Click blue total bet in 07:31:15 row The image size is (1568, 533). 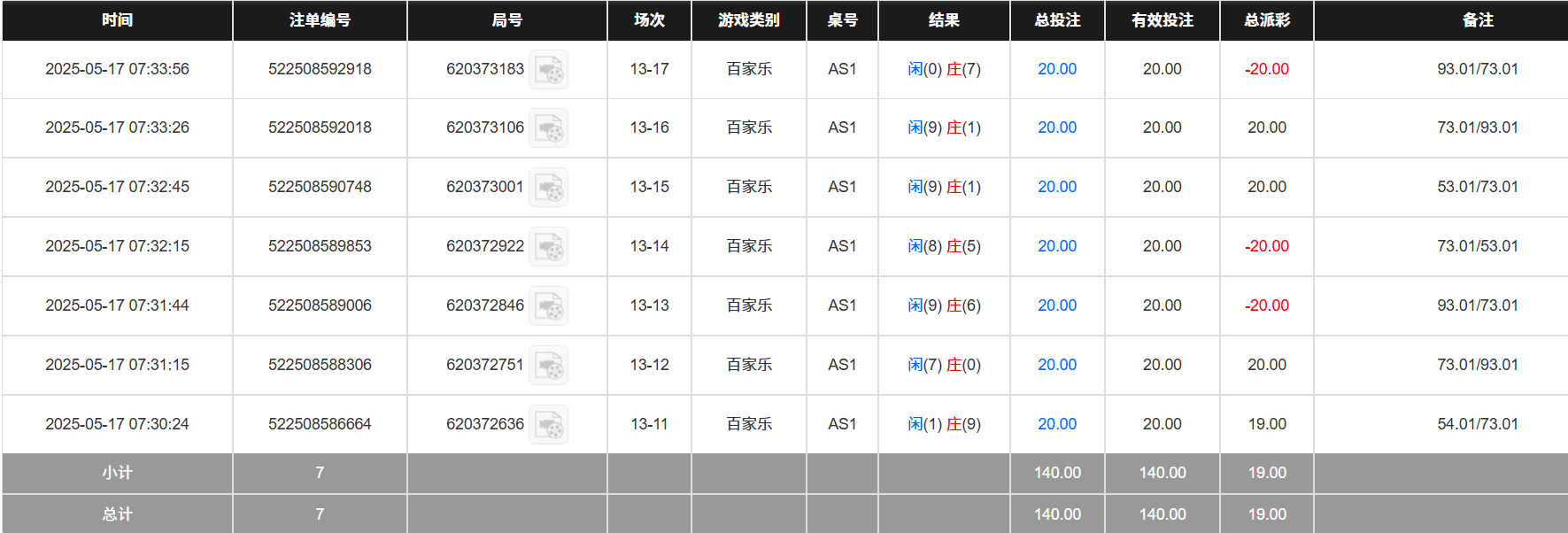pyautogui.click(x=1057, y=365)
